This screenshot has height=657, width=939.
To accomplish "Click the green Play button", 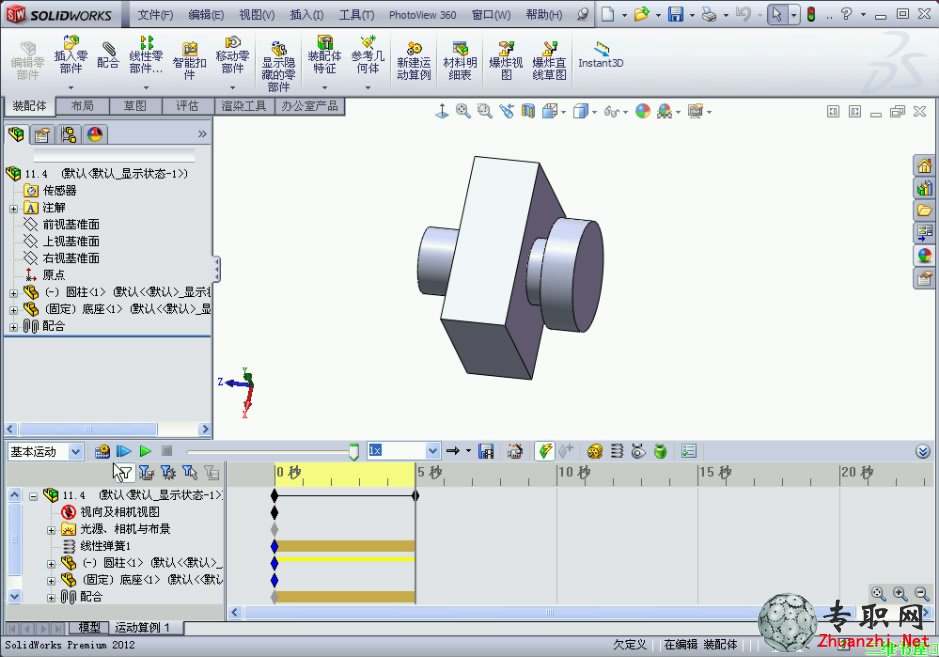I will click(145, 451).
